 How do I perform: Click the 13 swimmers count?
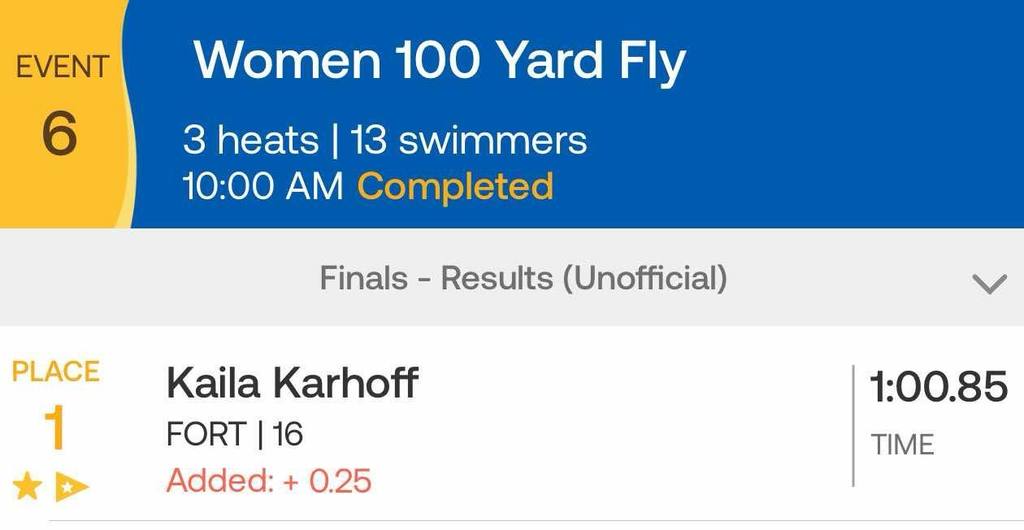[x=468, y=141]
